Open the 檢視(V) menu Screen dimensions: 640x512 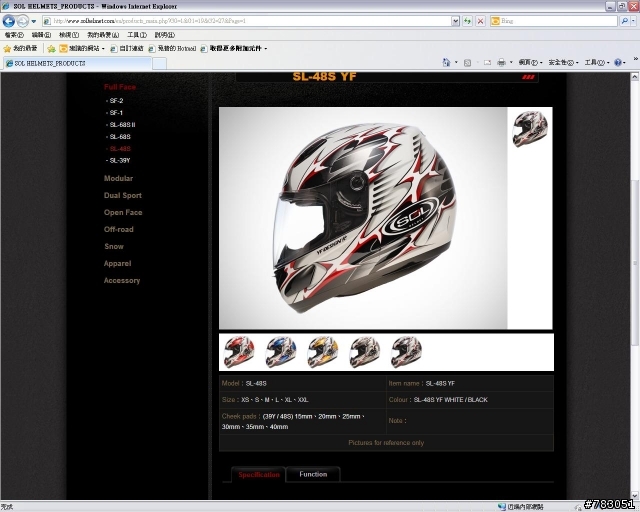[69, 35]
